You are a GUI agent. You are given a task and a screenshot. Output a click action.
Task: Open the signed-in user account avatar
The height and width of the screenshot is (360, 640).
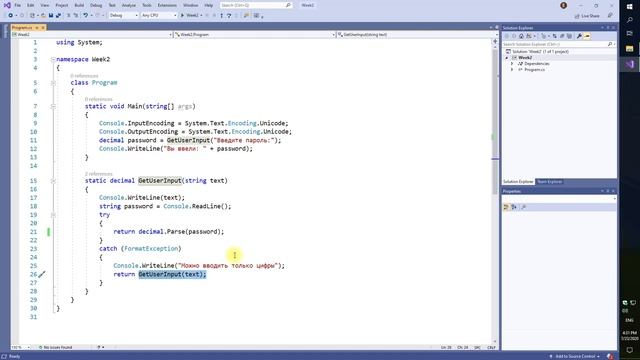pyautogui.click(x=564, y=5)
